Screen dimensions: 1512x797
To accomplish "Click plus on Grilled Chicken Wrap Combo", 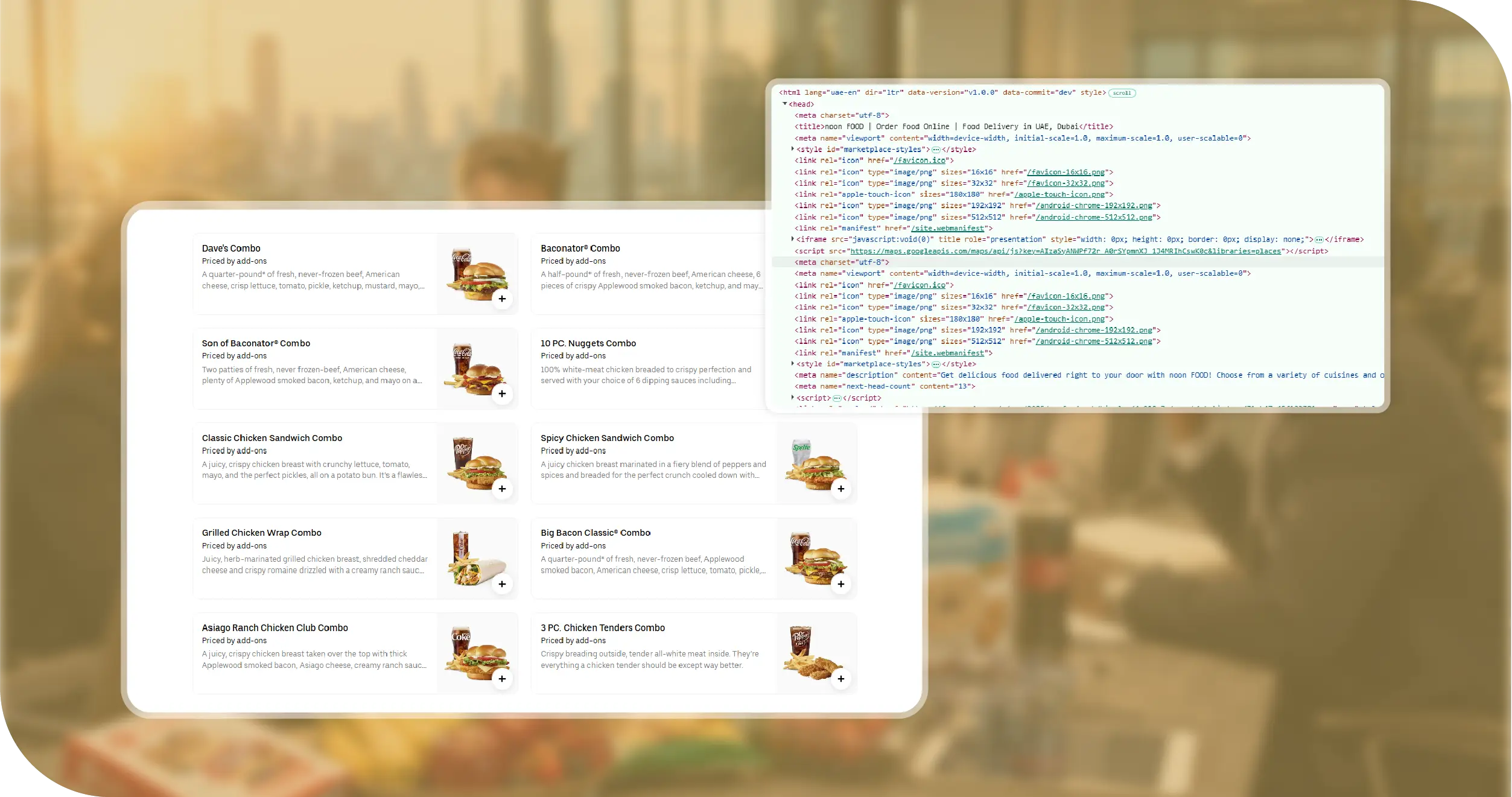I will 502,584.
